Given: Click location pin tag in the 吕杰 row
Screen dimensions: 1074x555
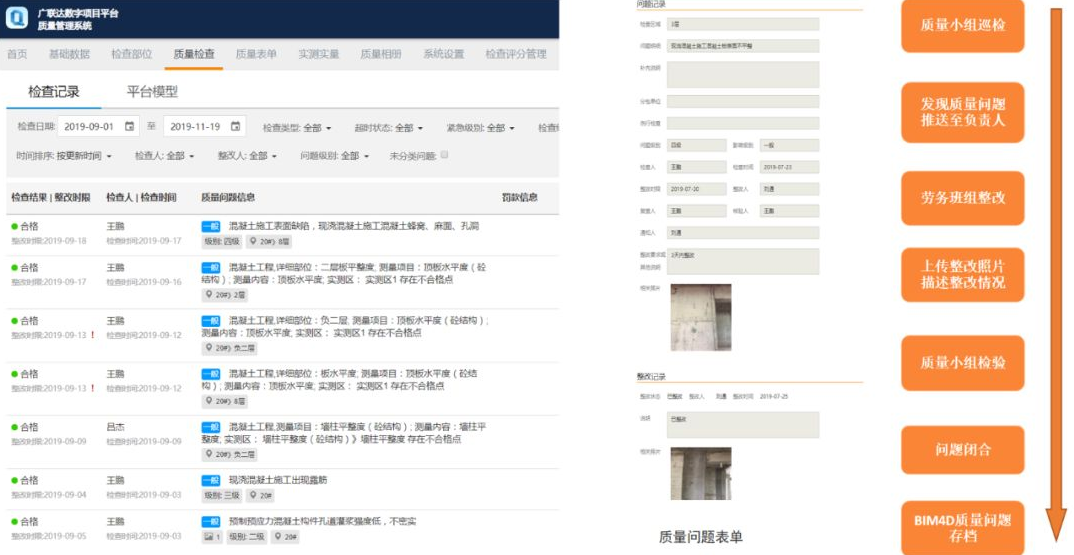Looking at the screenshot, I should tap(229, 454).
